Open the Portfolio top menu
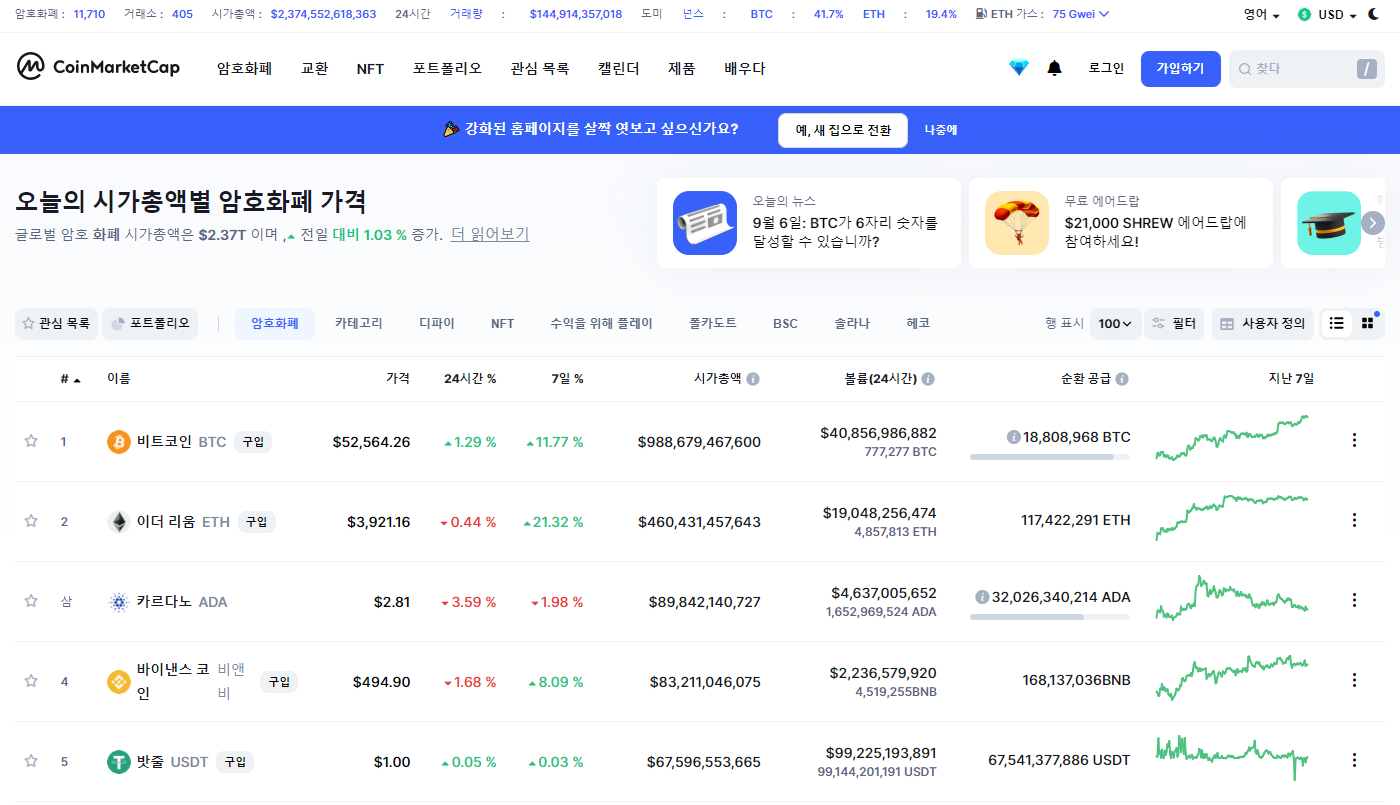 447,68
